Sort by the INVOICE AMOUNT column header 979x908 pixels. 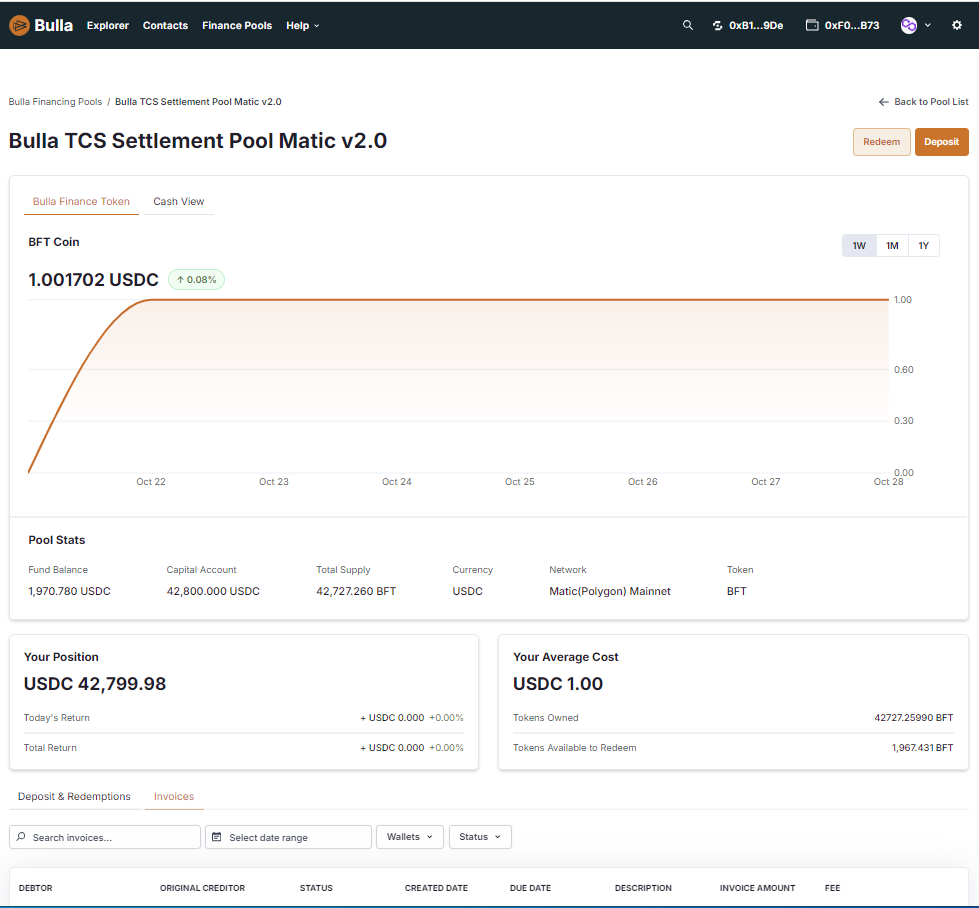click(x=757, y=887)
